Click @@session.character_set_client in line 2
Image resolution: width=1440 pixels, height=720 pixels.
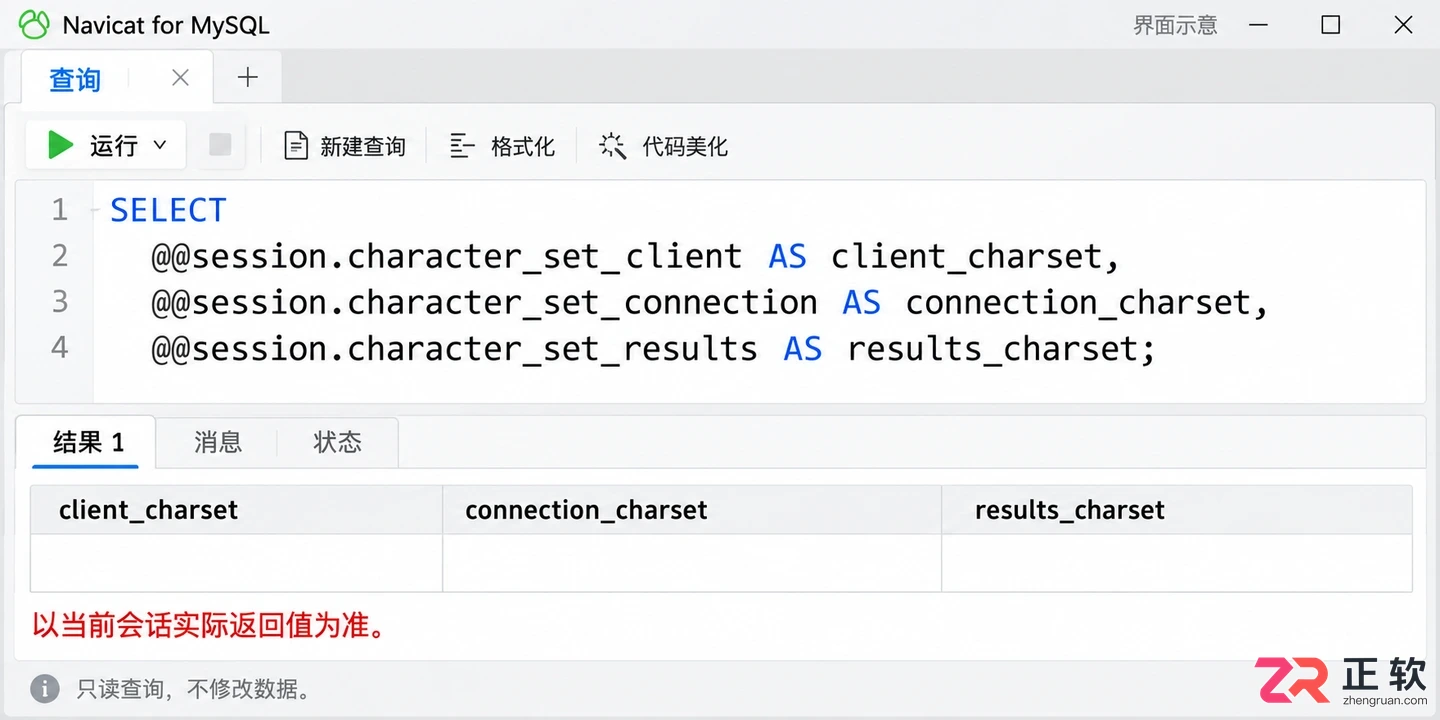447,256
